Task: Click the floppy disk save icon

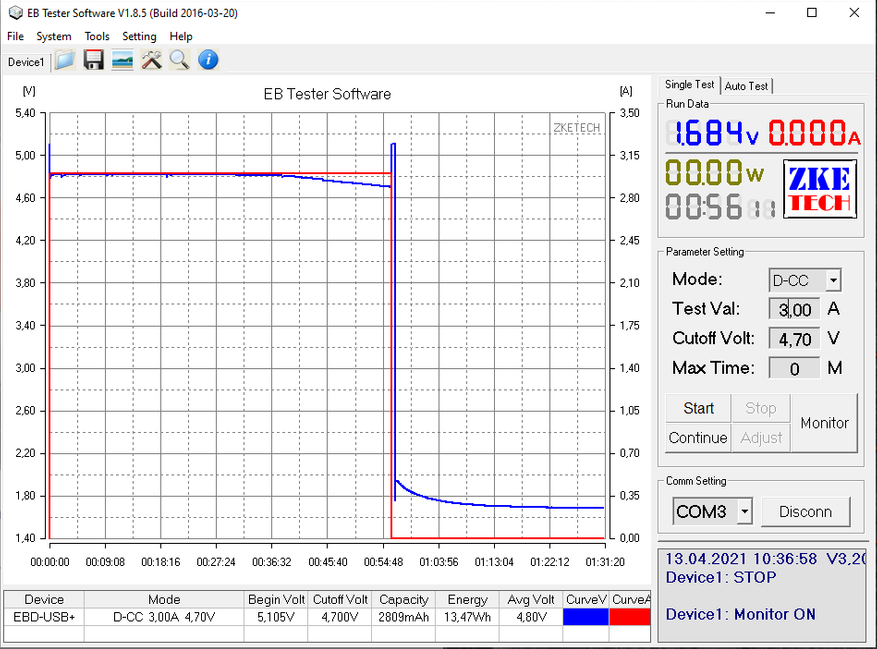Action: click(x=94, y=61)
